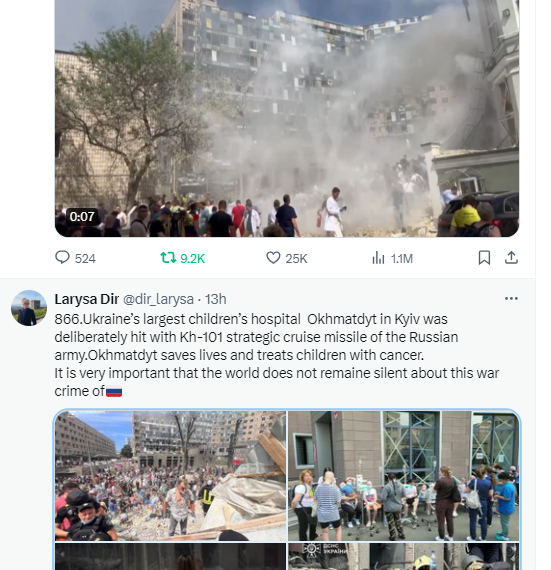The height and width of the screenshot is (570, 551).
Task: Share the video tweet using the upload arrow icon
Action: pos(511,258)
